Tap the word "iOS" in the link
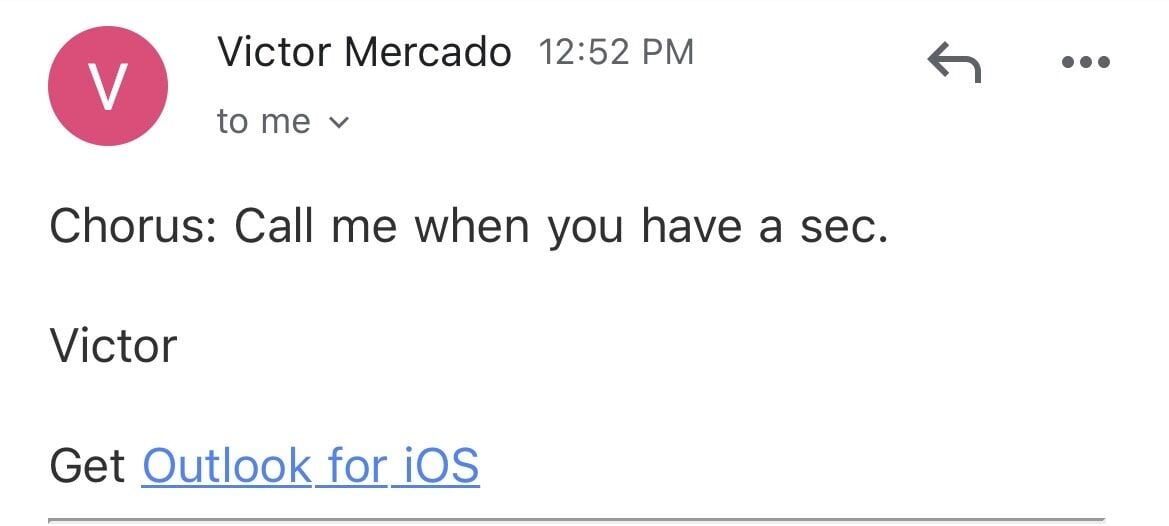This screenshot has height=526, width=1169. tap(441, 466)
